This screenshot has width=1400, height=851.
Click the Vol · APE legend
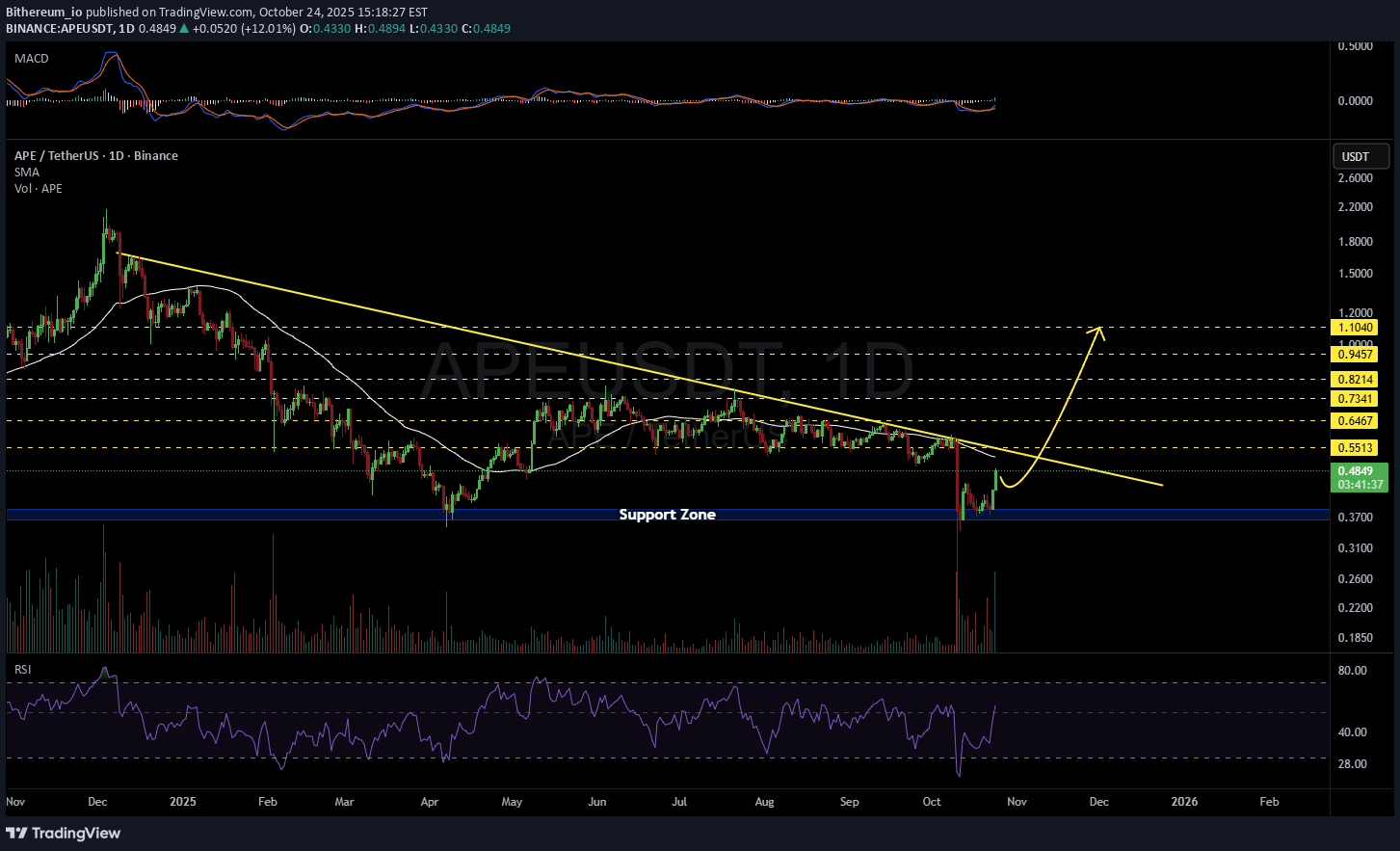pos(39,189)
